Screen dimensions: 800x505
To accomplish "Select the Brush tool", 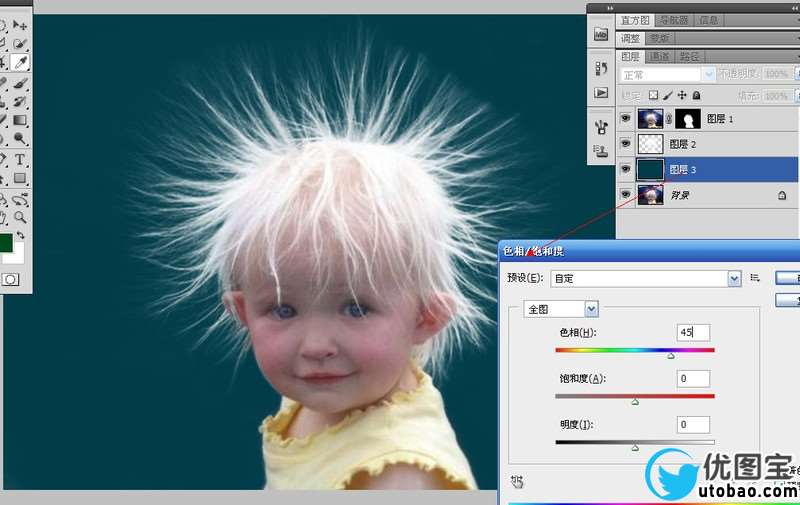I will [x=20, y=83].
